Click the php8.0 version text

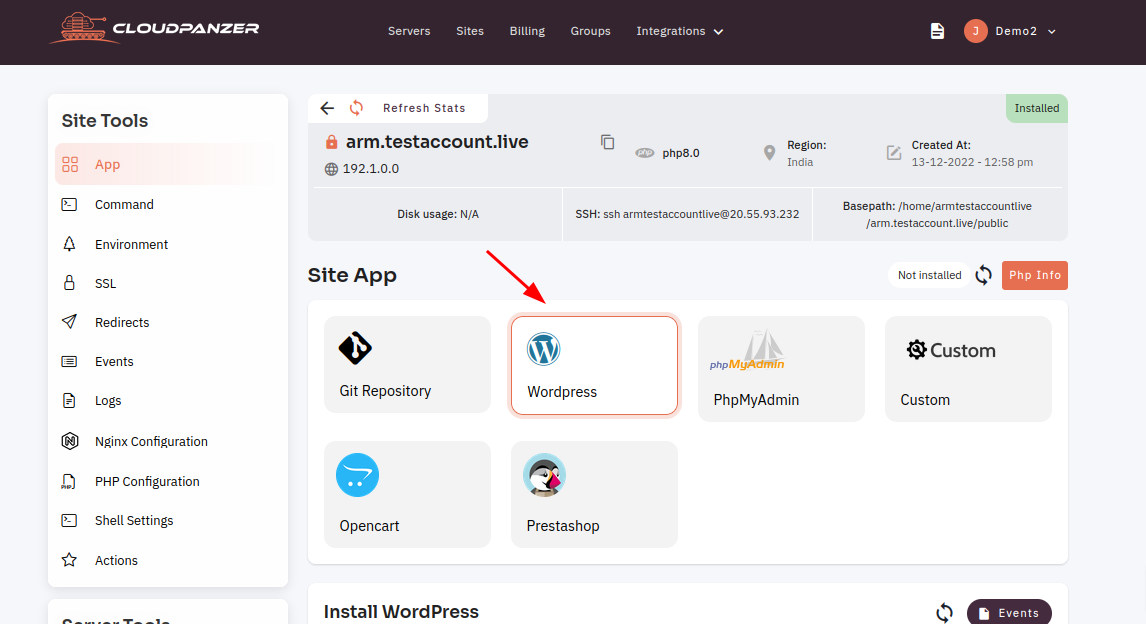(681, 153)
